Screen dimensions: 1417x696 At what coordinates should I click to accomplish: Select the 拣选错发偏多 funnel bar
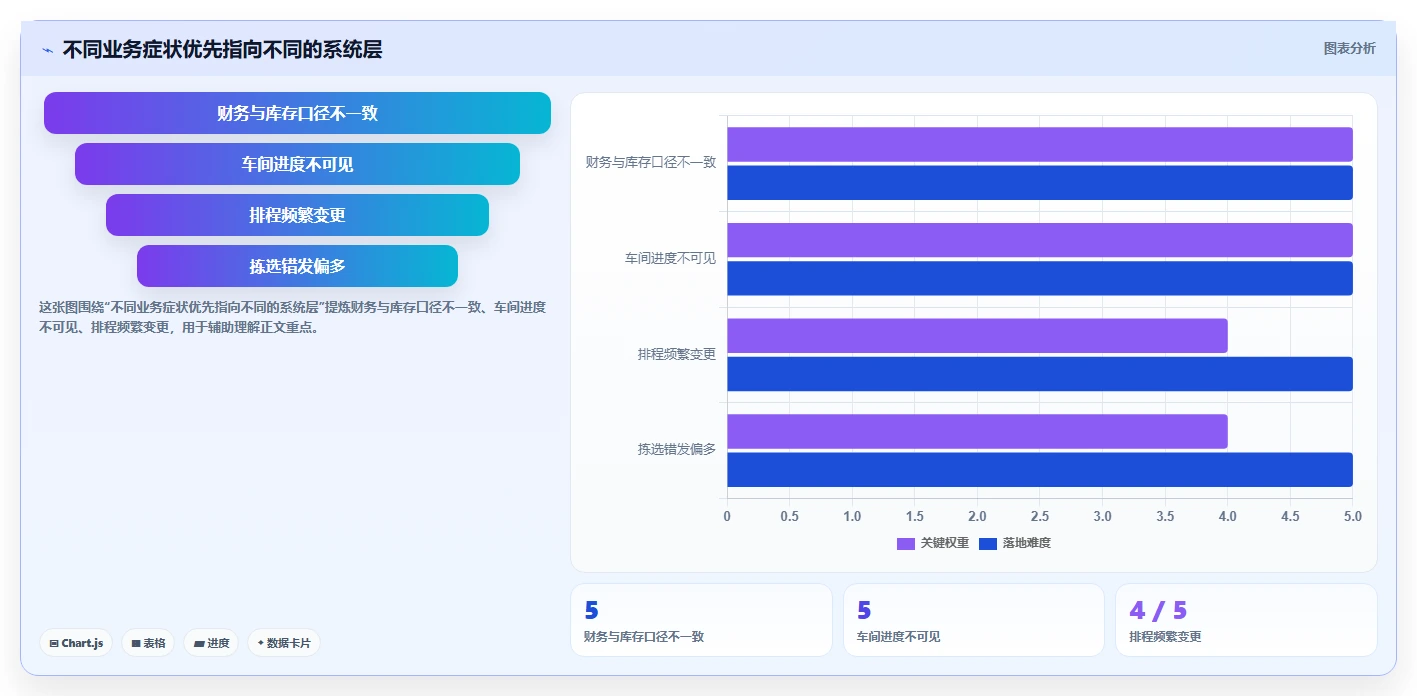(x=297, y=266)
